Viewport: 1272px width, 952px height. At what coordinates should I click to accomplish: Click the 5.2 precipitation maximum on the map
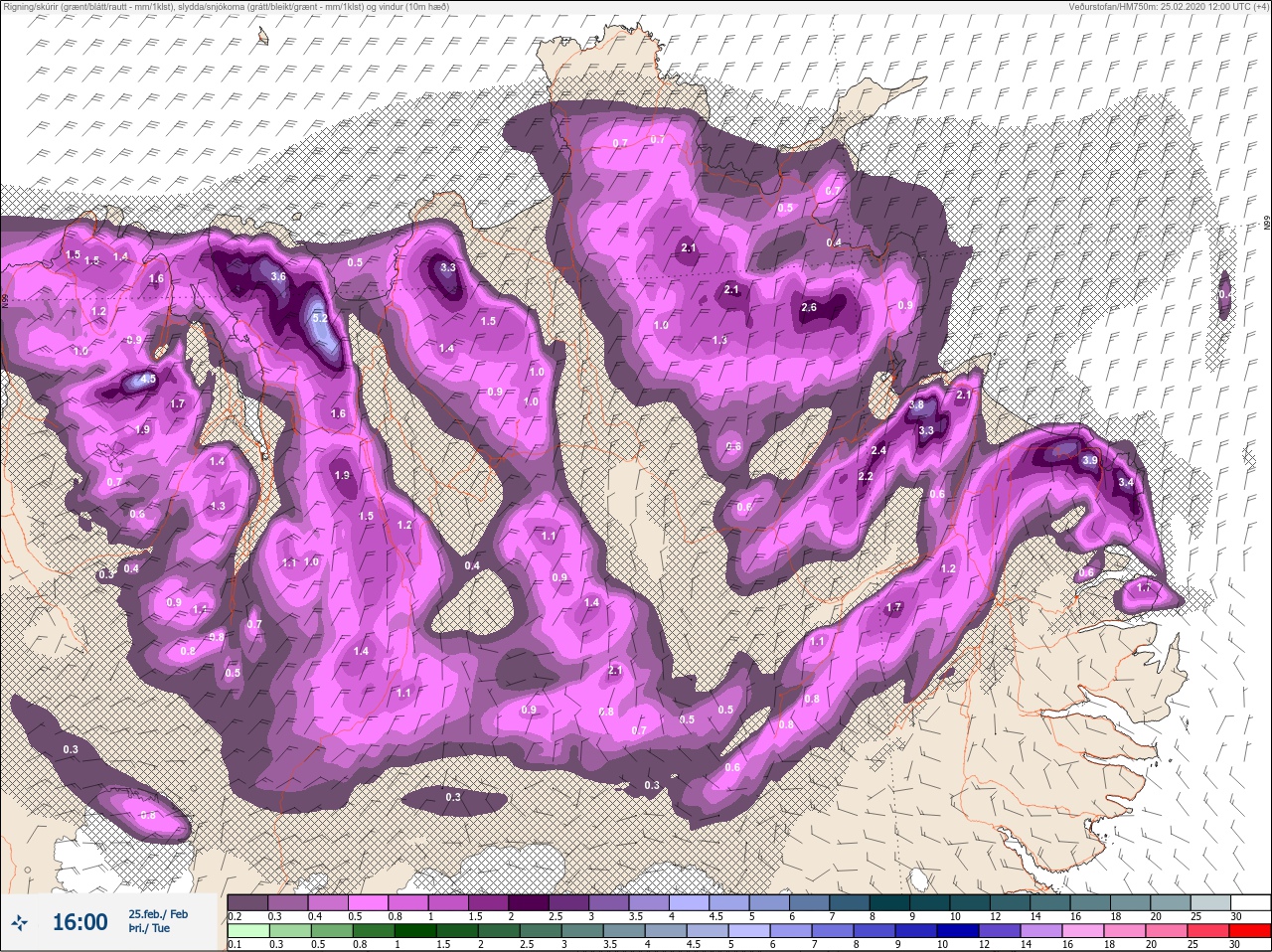point(320,318)
